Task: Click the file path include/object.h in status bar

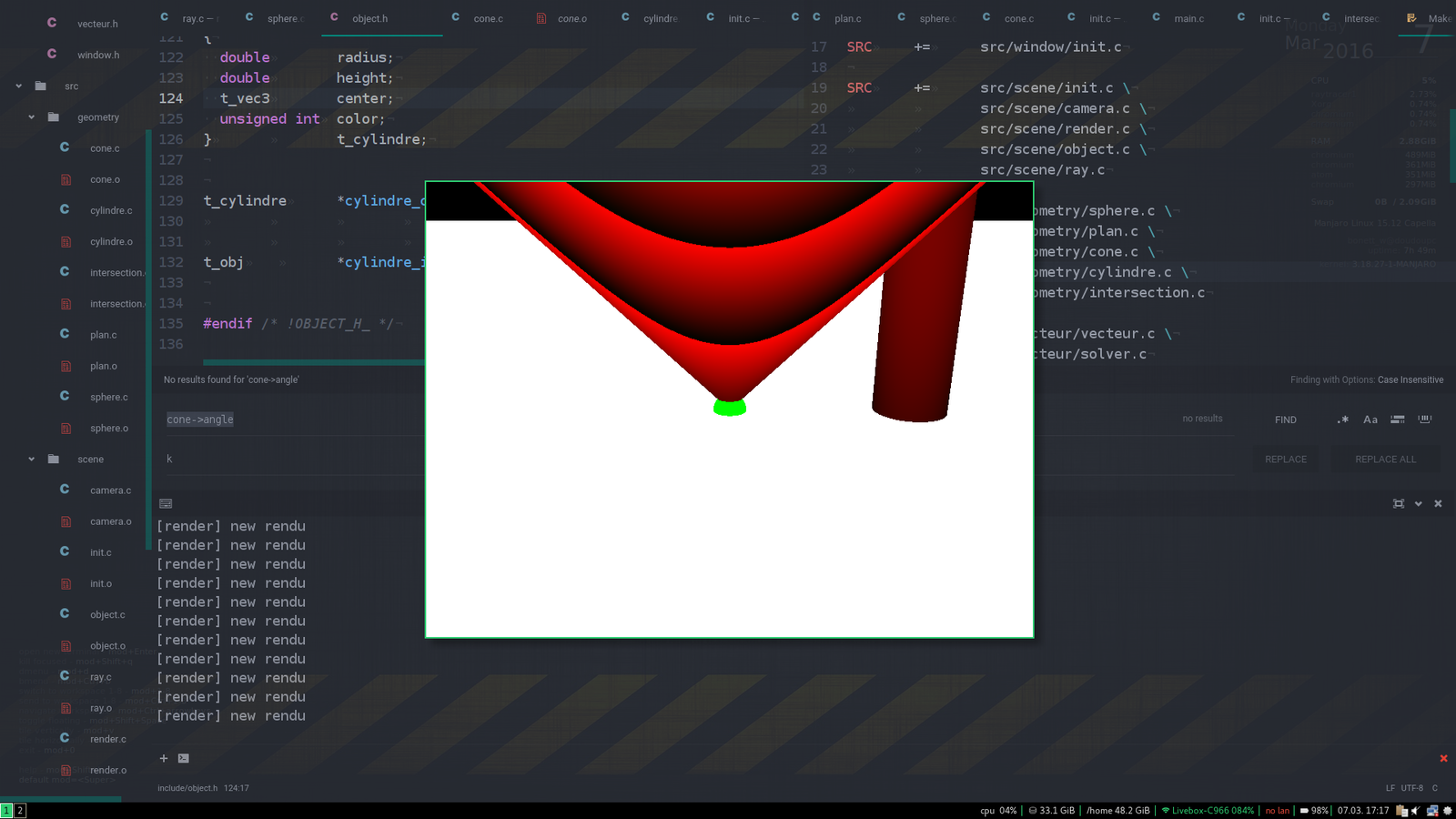Action: click(x=187, y=788)
